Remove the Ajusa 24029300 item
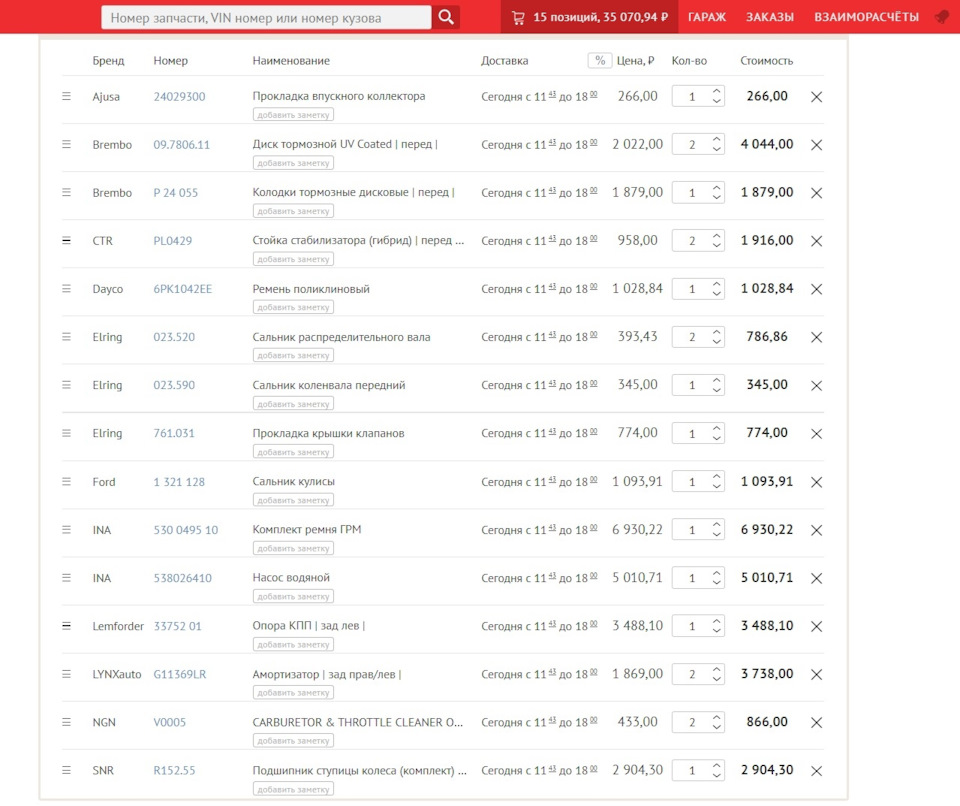Image resolution: width=960 pixels, height=806 pixels. click(816, 97)
